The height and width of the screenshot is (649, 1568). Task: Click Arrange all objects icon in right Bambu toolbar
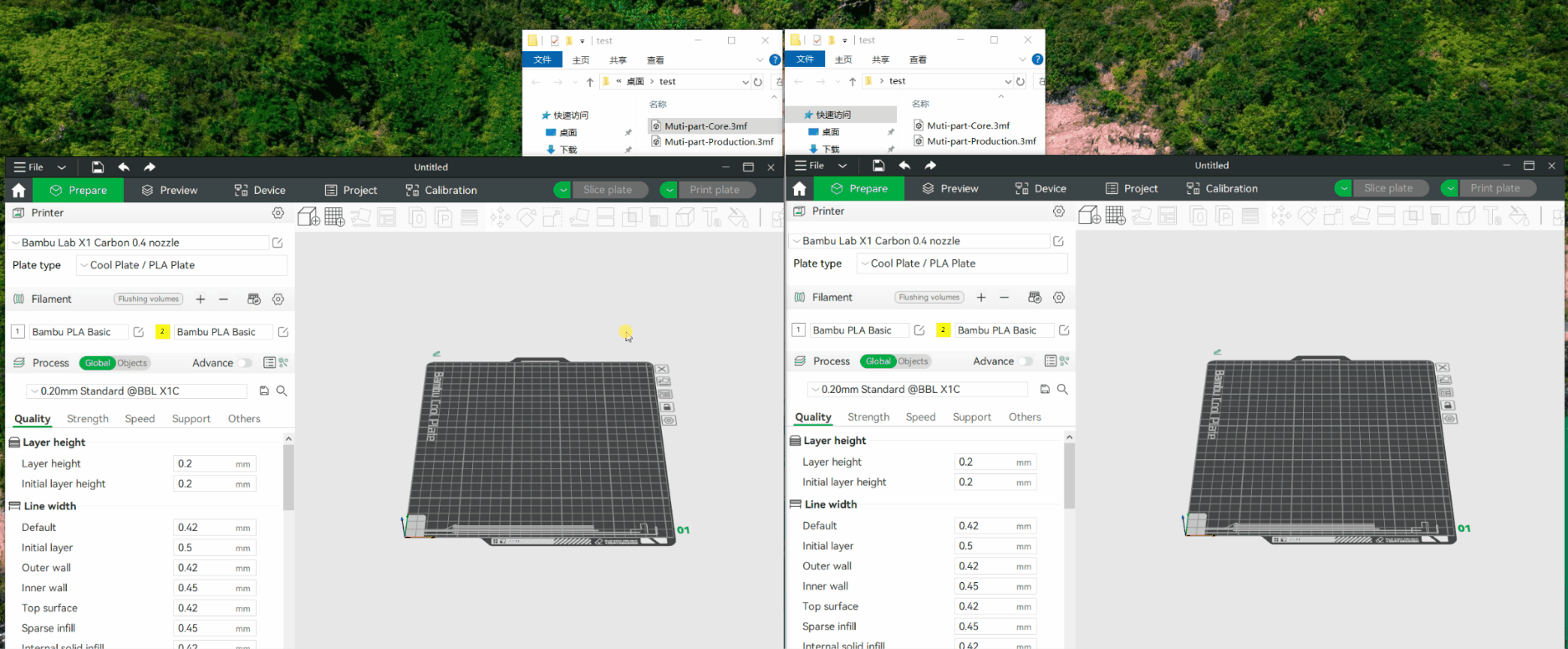point(1168,216)
